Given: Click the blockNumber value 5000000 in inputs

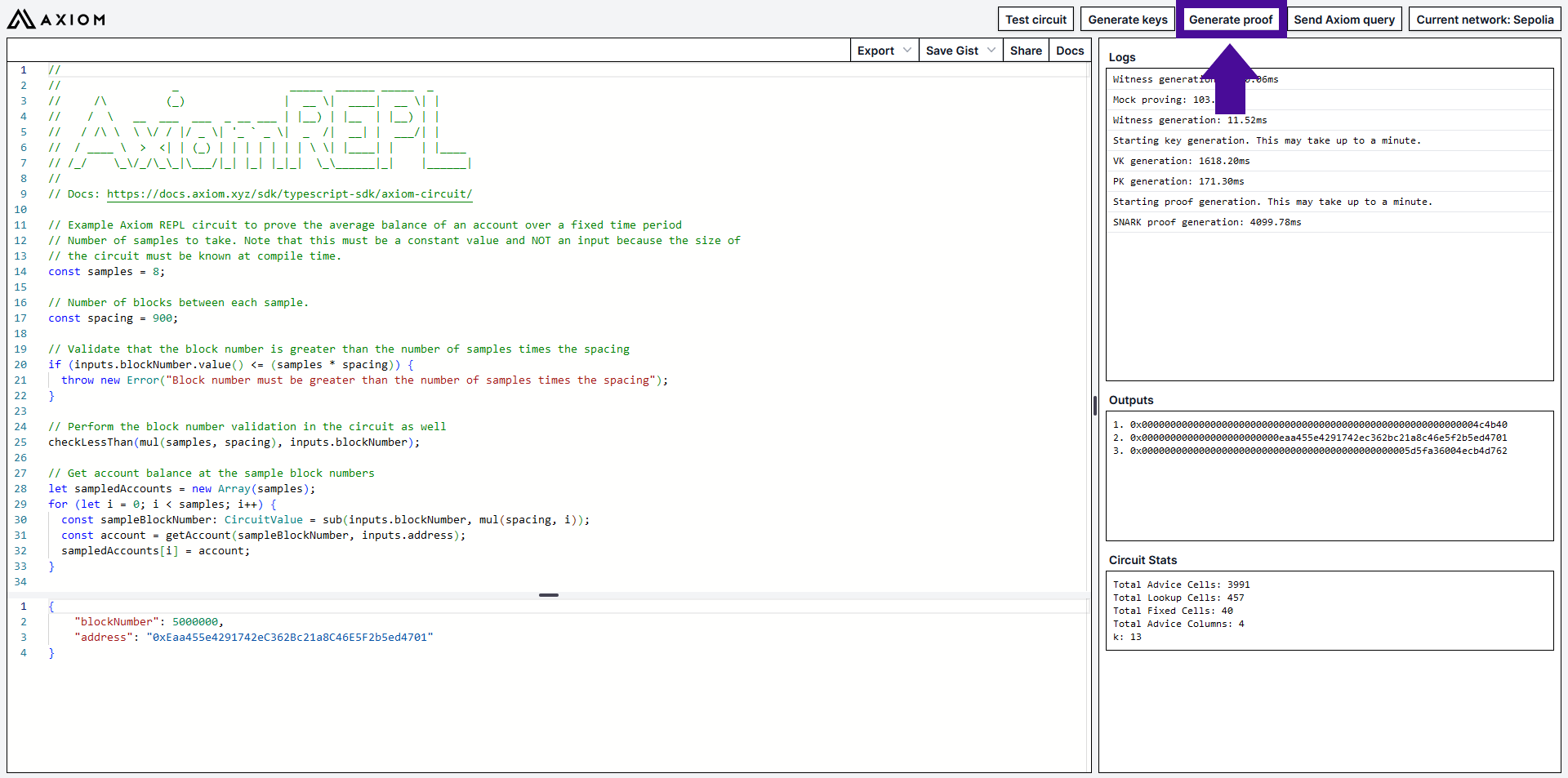Looking at the screenshot, I should click(194, 622).
